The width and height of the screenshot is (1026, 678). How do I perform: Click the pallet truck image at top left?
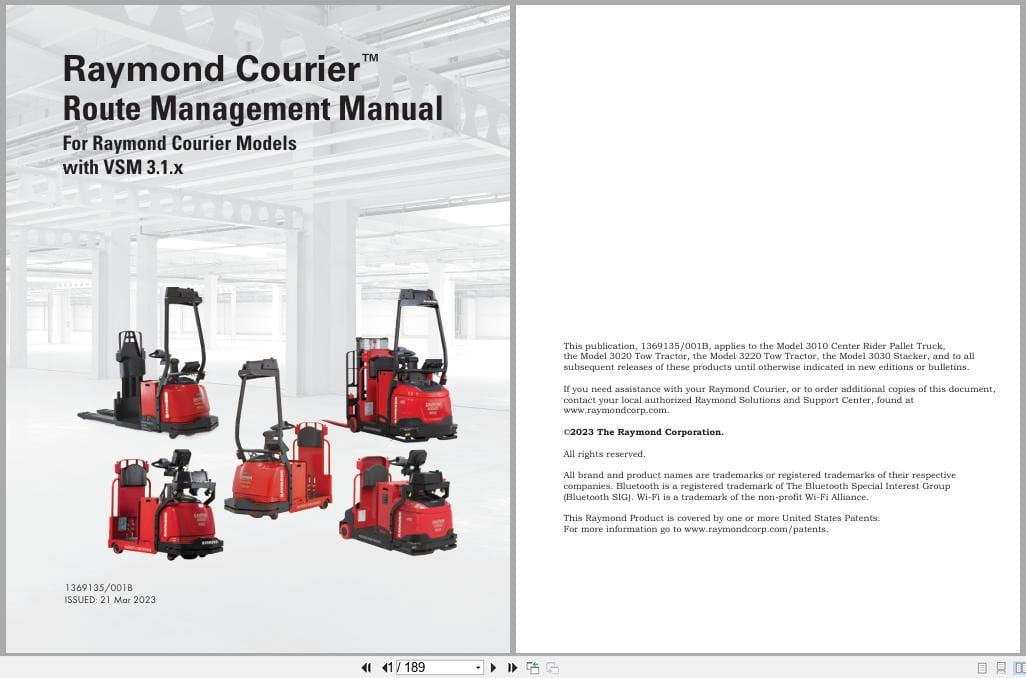pyautogui.click(x=149, y=362)
